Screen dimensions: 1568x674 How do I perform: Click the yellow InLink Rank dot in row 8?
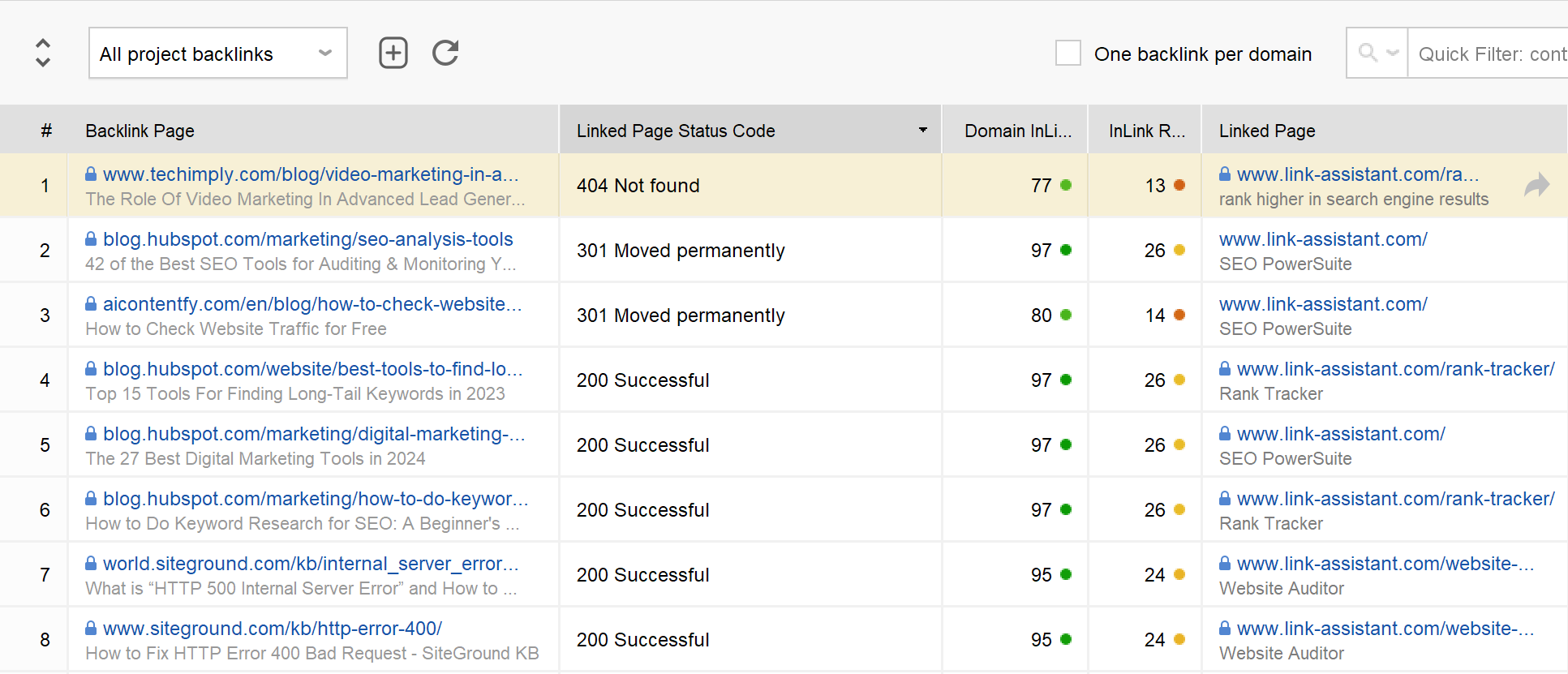(x=1179, y=639)
